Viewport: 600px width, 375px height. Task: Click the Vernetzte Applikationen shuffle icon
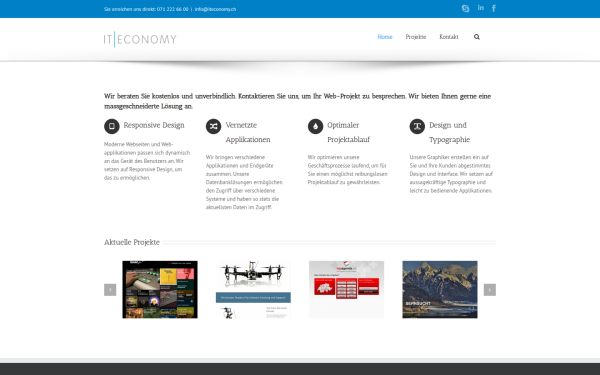pyautogui.click(x=214, y=126)
